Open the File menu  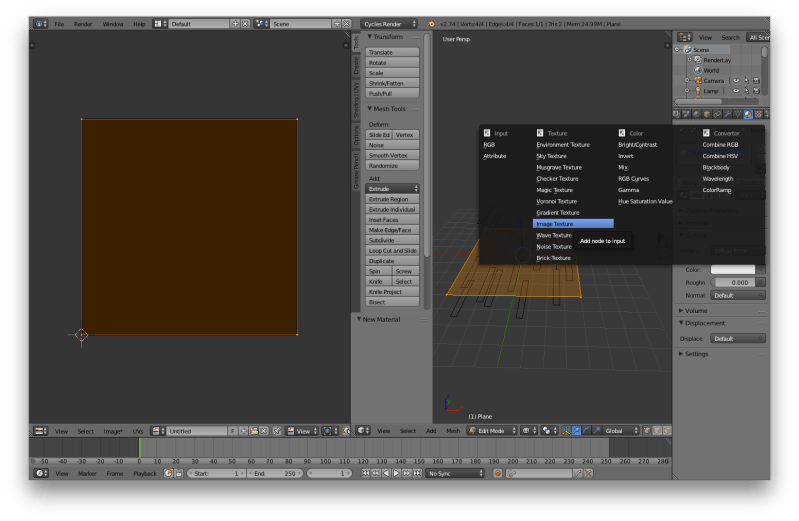point(60,24)
